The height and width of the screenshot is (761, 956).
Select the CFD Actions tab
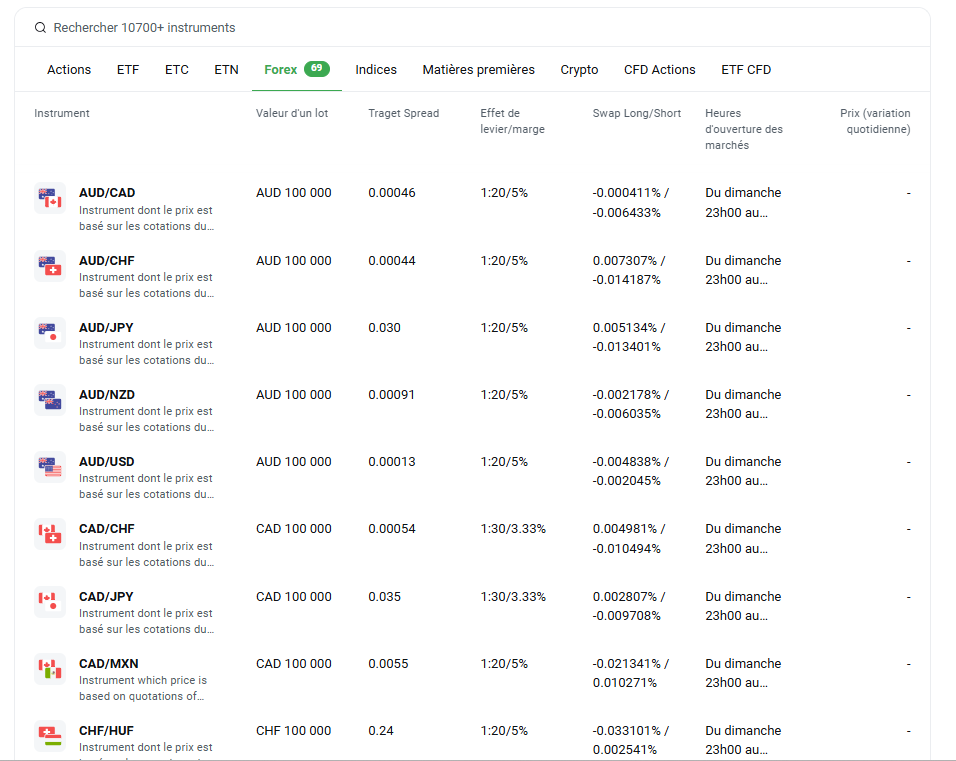point(659,70)
